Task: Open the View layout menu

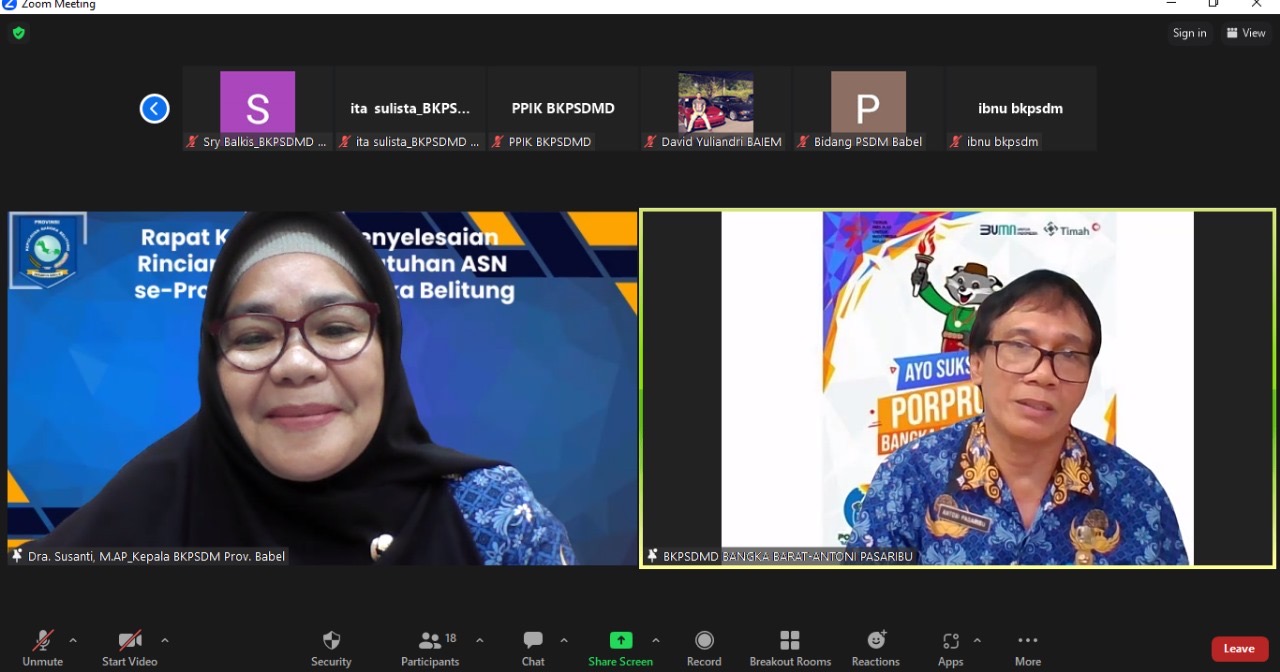Action: click(1246, 33)
